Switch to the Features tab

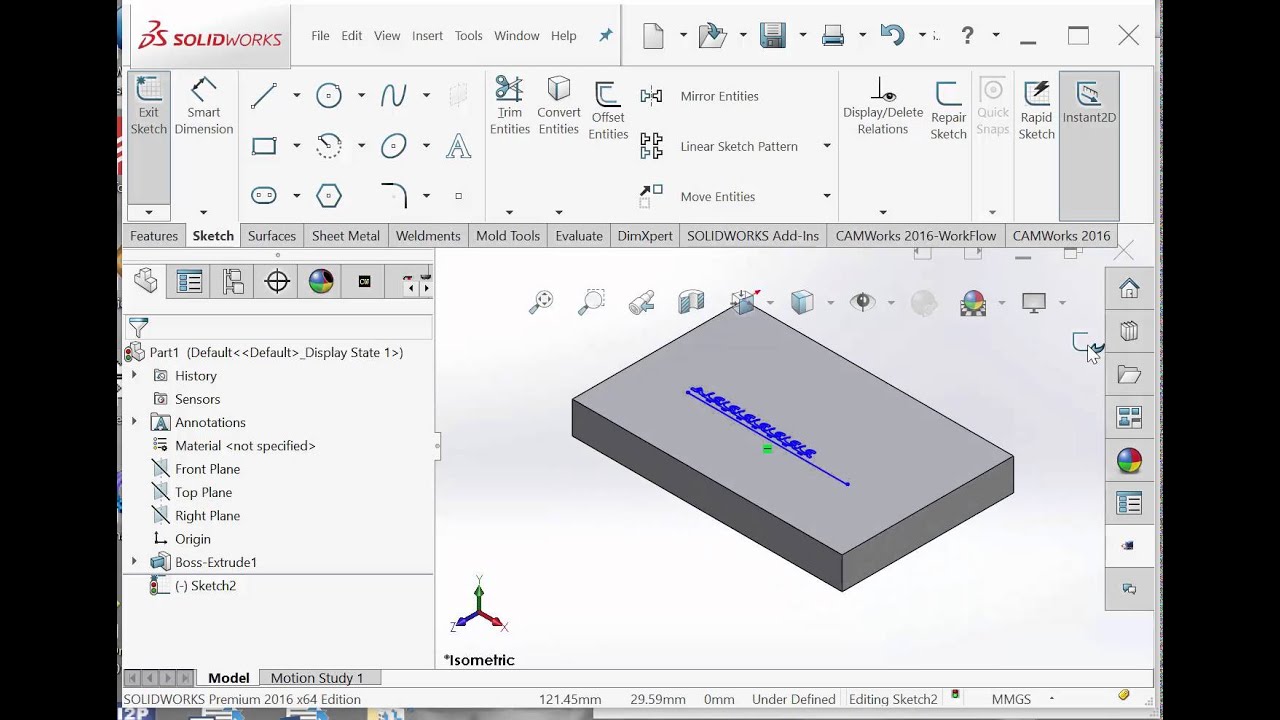(x=154, y=236)
